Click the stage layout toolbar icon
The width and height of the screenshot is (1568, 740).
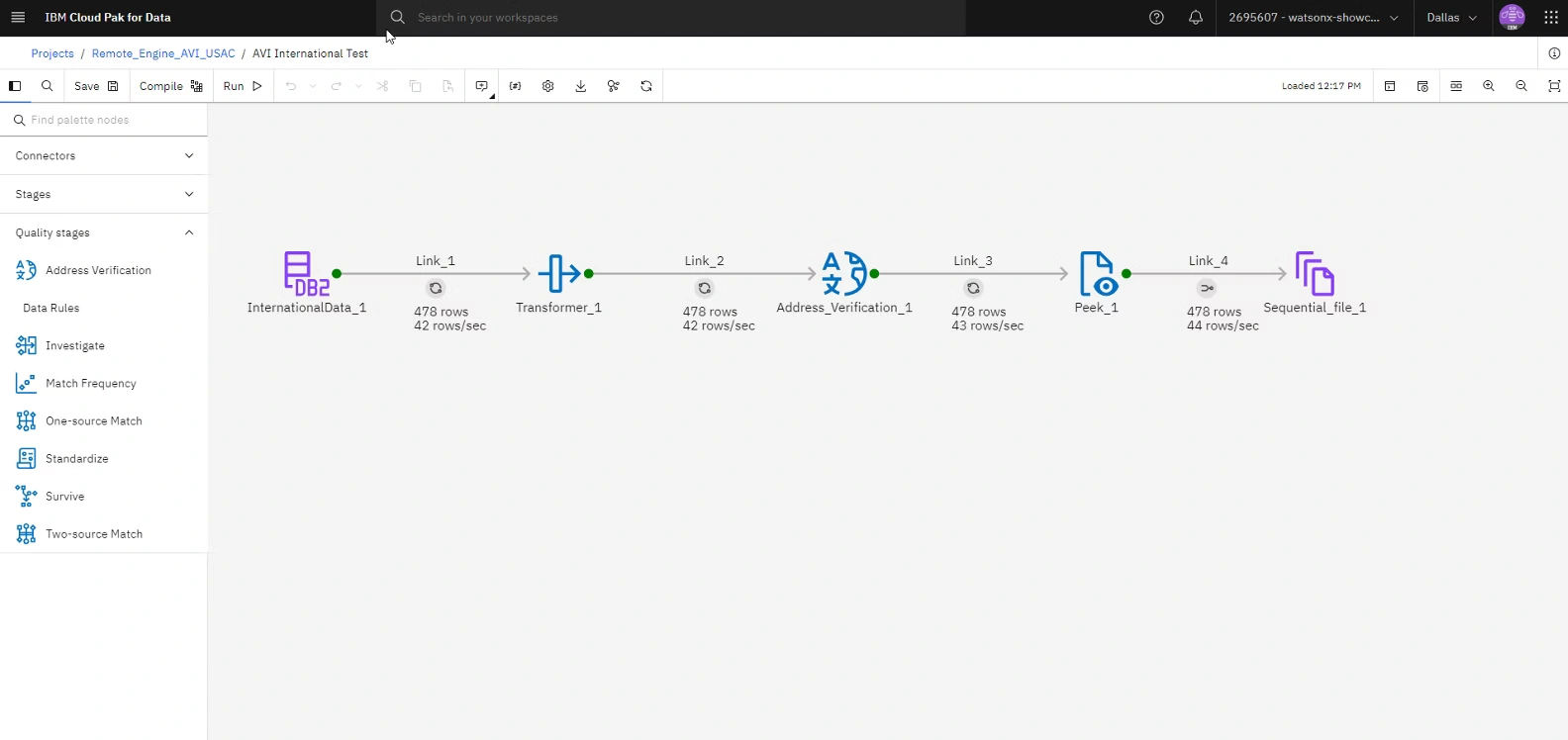tap(1456, 86)
